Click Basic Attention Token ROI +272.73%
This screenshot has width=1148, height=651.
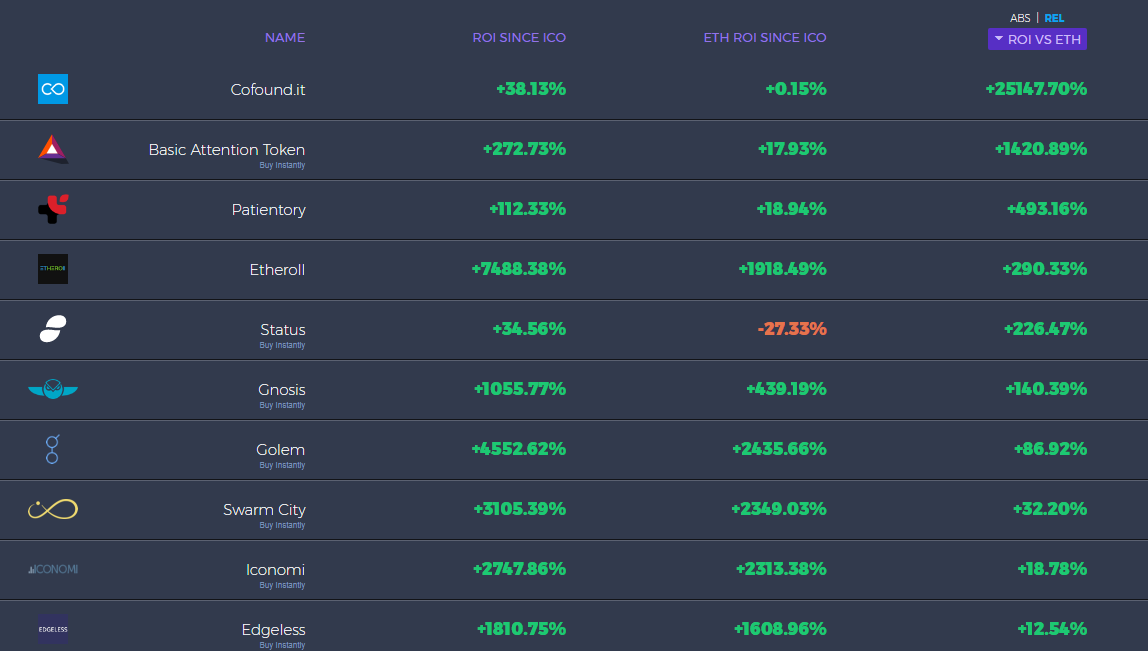coord(524,149)
